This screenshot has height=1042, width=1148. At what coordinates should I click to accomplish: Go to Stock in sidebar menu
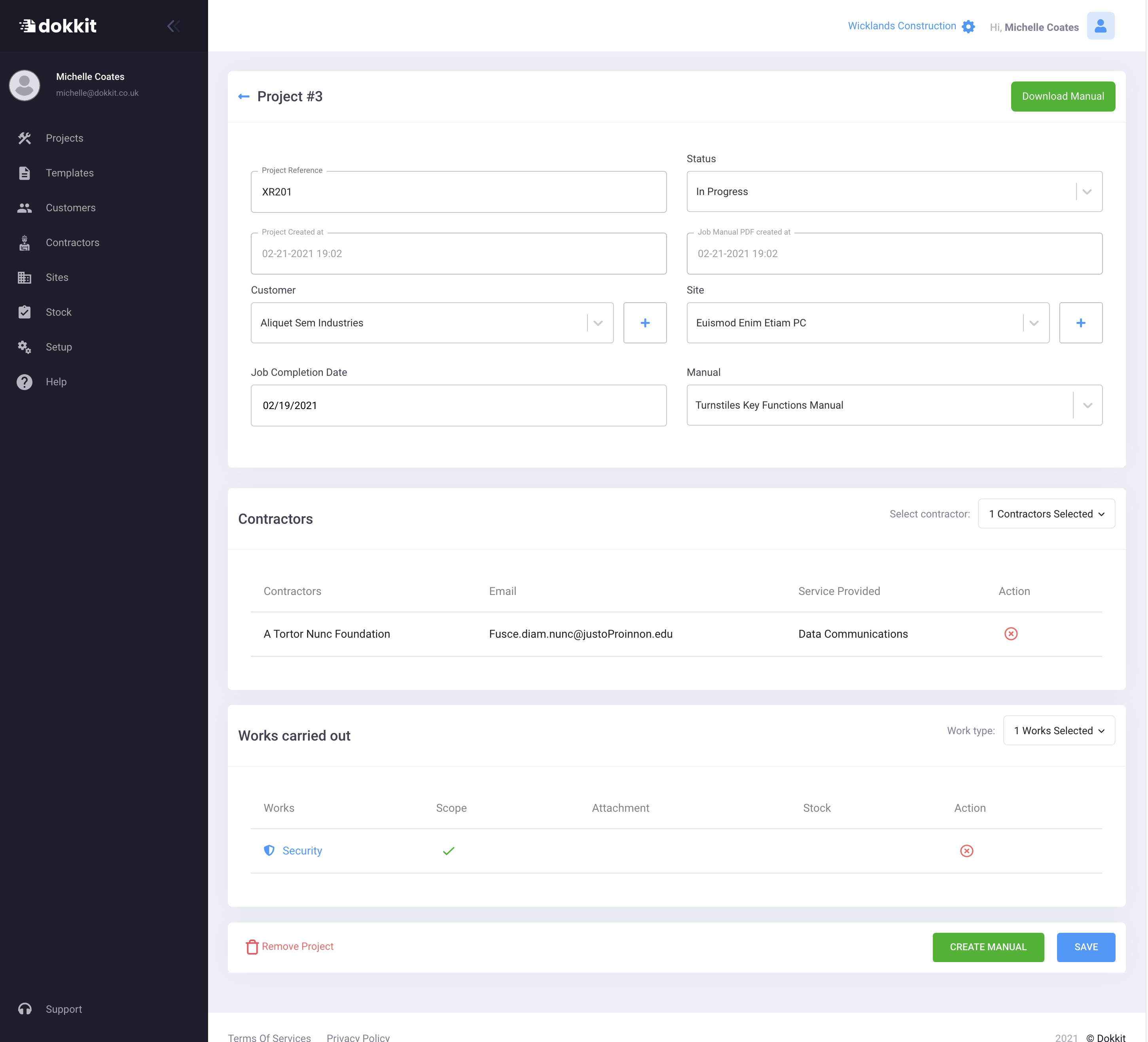click(59, 312)
